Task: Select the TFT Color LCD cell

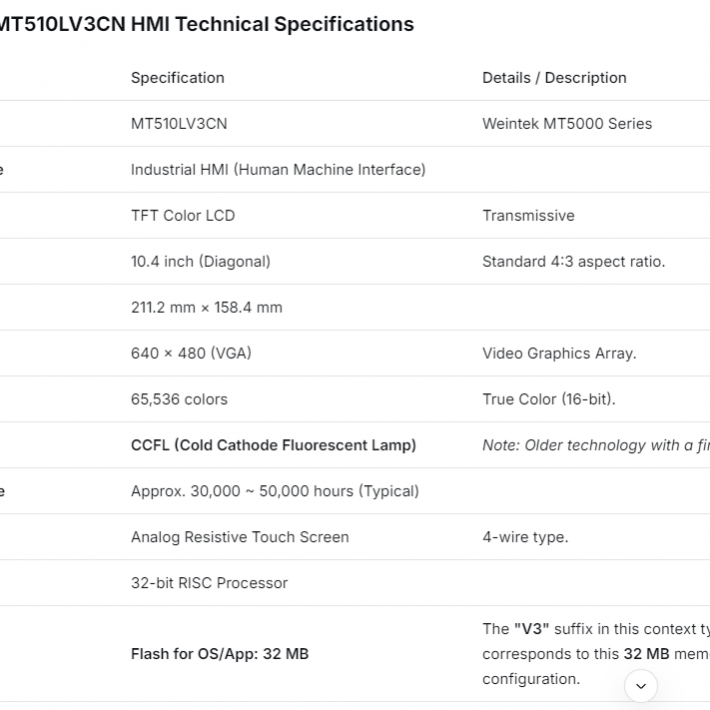Action: coord(183,216)
